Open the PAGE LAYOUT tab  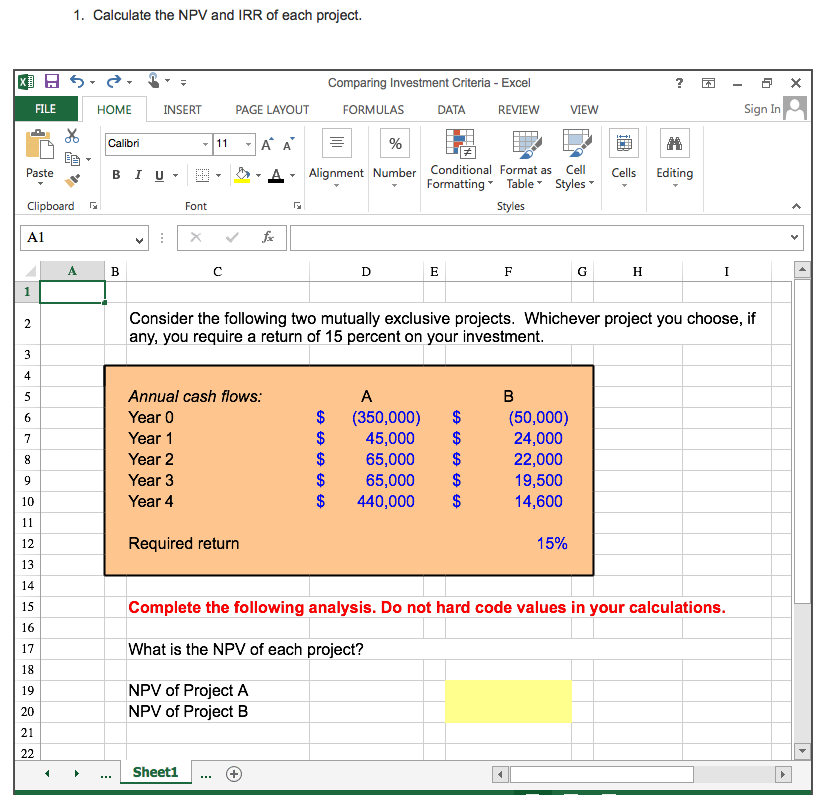click(x=272, y=110)
